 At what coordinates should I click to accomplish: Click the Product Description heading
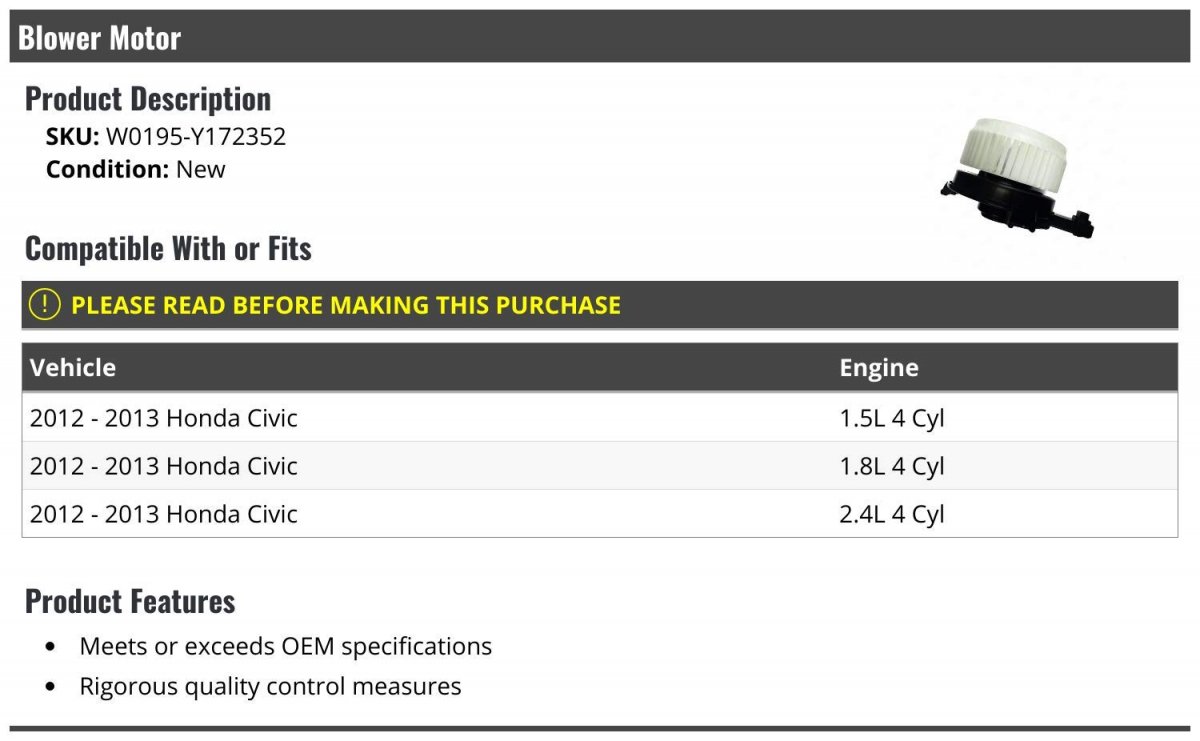148,99
